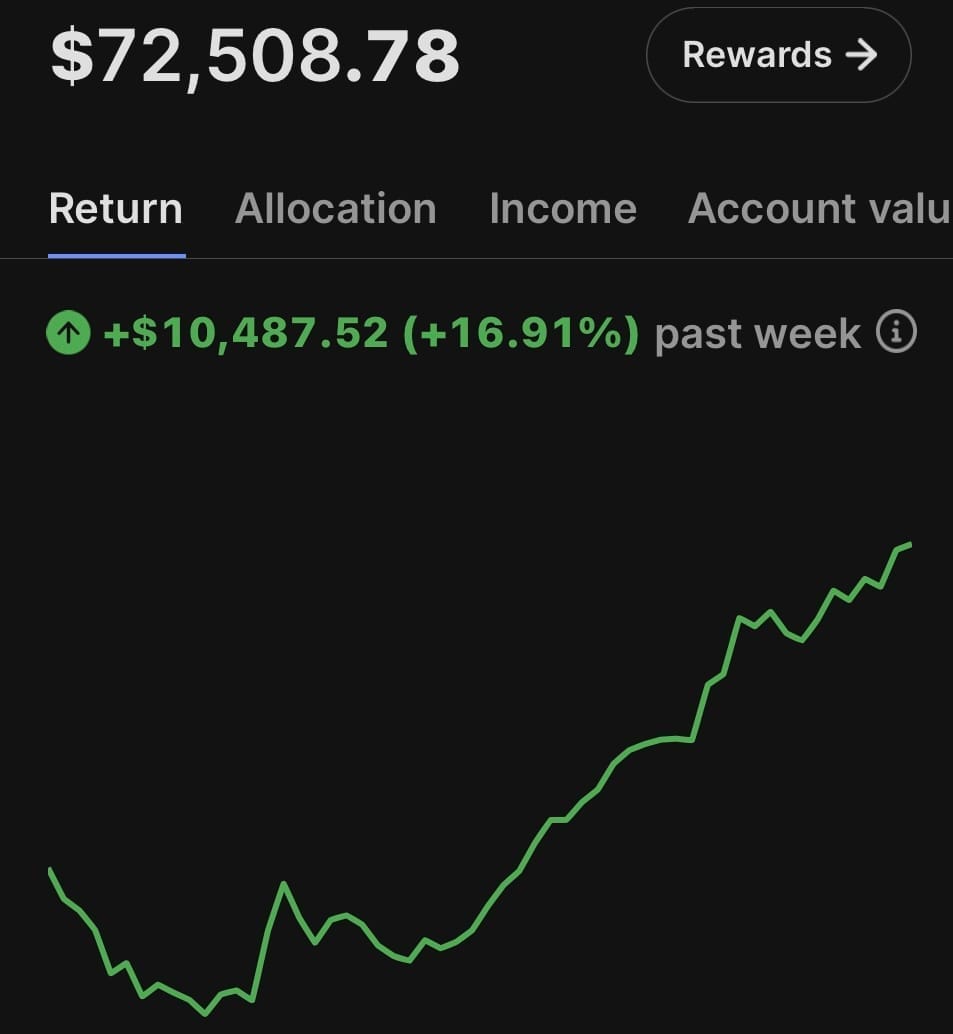Open the past week period selector
This screenshot has width=953, height=1034.
pyautogui.click(x=757, y=334)
